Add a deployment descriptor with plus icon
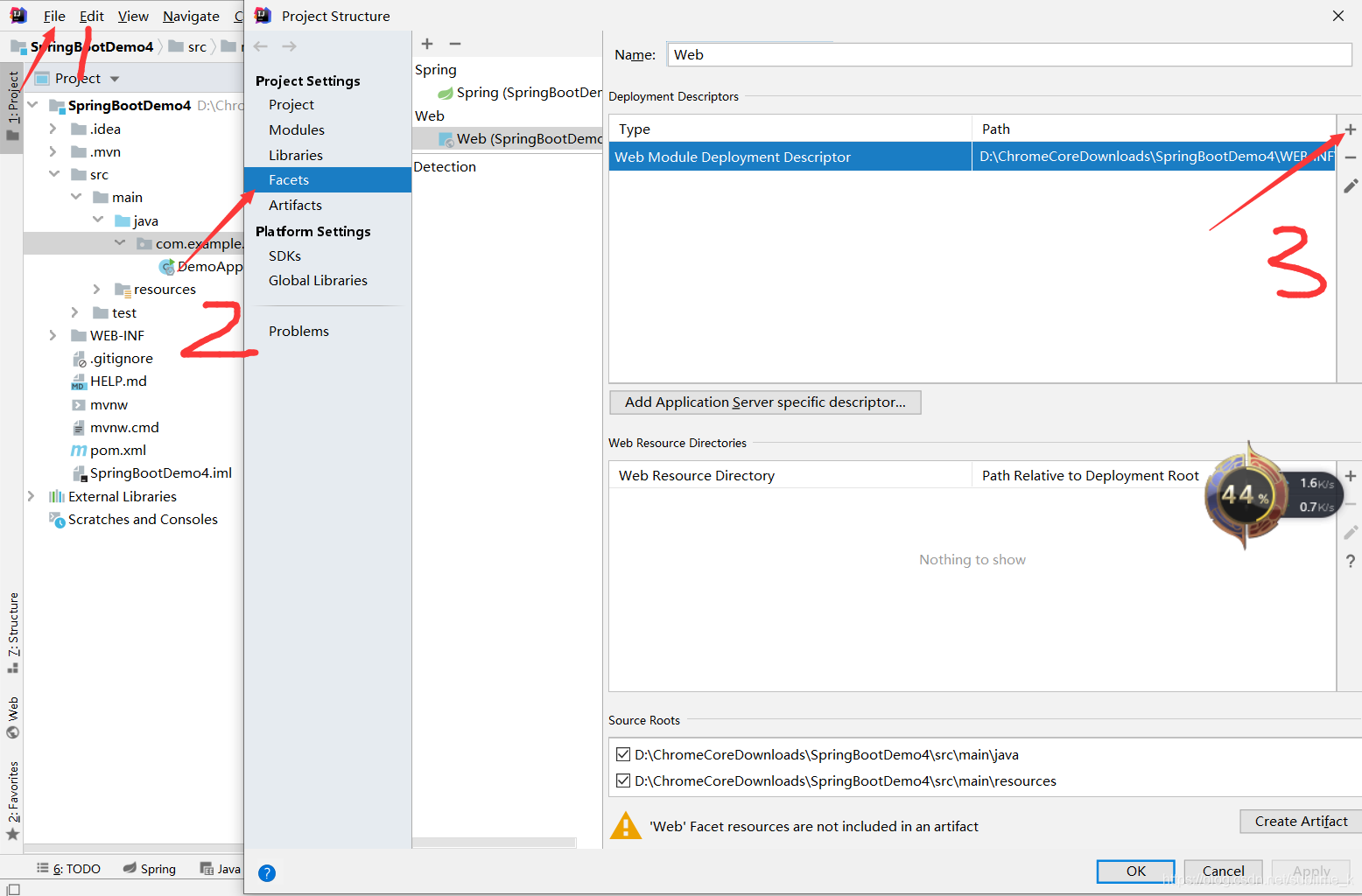1362x896 pixels. click(x=1351, y=129)
